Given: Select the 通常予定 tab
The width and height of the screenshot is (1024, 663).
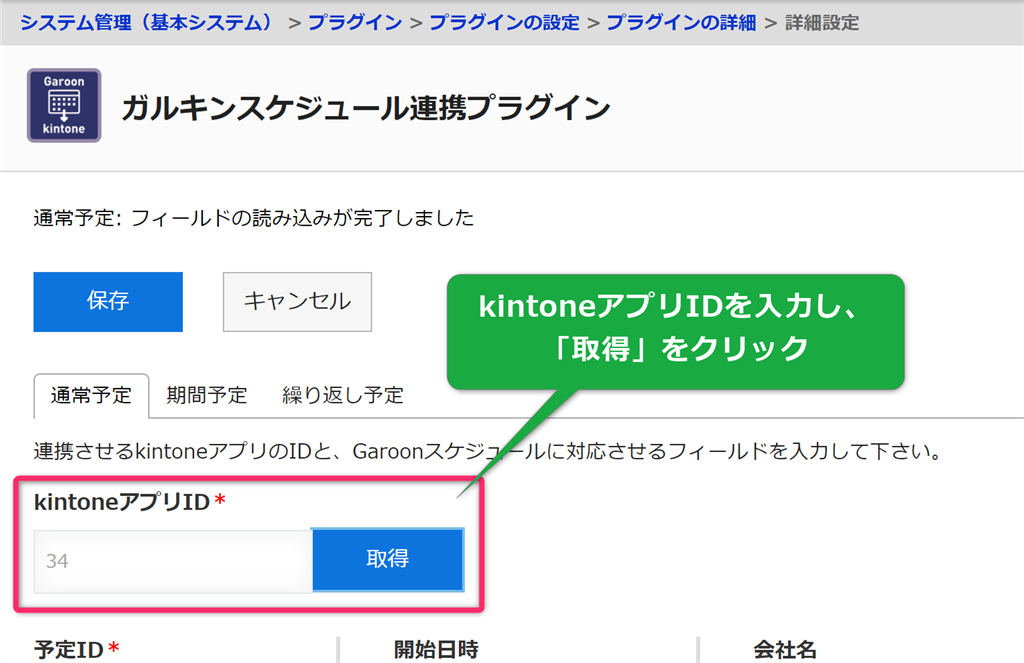Looking at the screenshot, I should (91, 395).
